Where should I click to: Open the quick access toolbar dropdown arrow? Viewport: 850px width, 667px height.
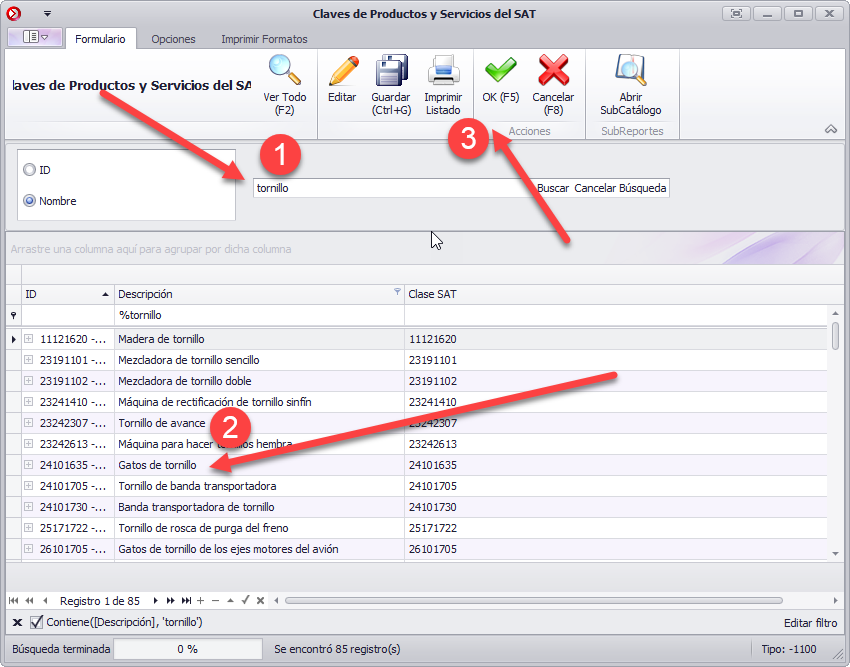(47, 14)
